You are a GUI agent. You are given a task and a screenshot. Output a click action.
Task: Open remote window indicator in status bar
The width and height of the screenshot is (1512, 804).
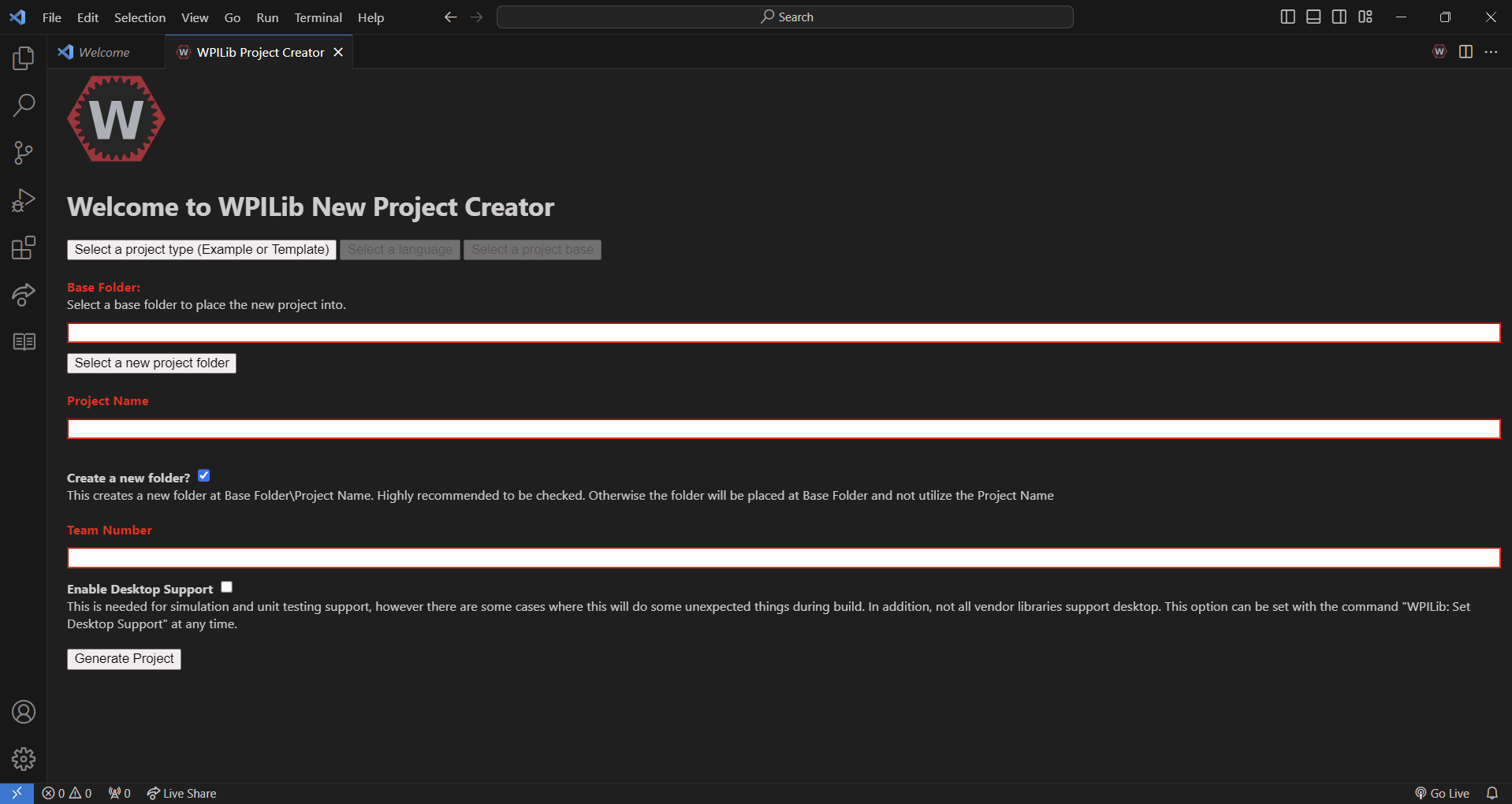coord(17,793)
